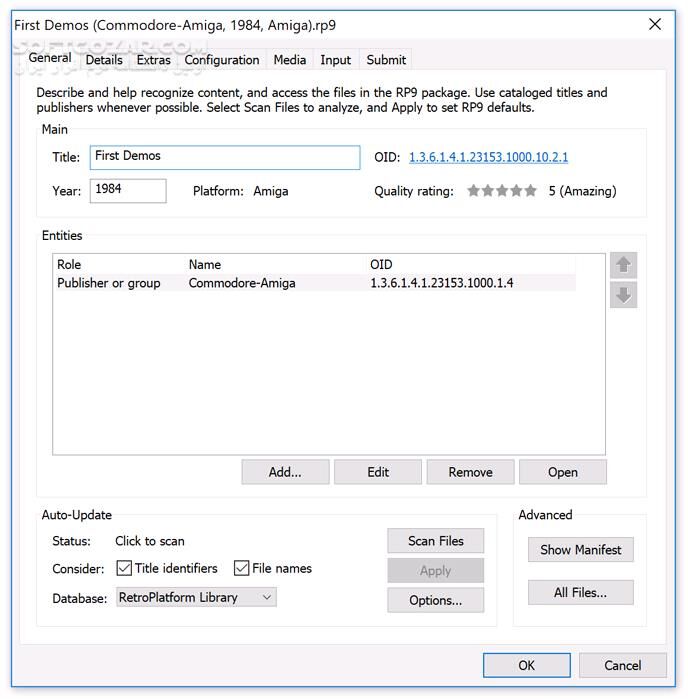Toggle the File names checkbox
Image resolution: width=688 pixels, height=700 pixels.
[x=242, y=568]
